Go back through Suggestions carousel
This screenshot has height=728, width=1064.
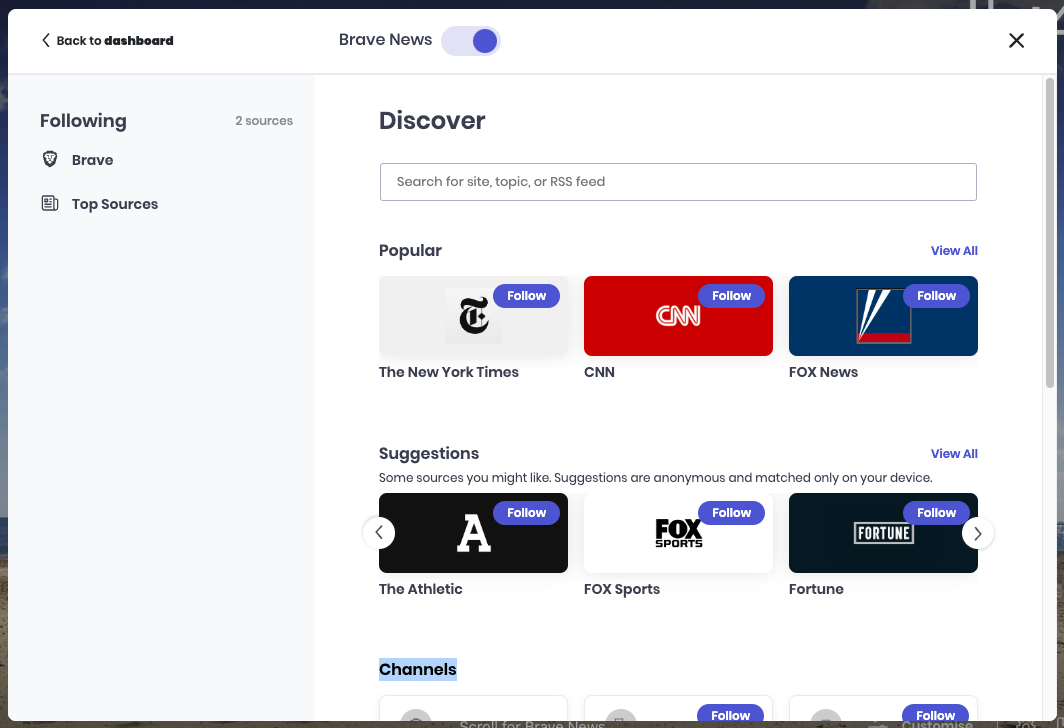379,533
